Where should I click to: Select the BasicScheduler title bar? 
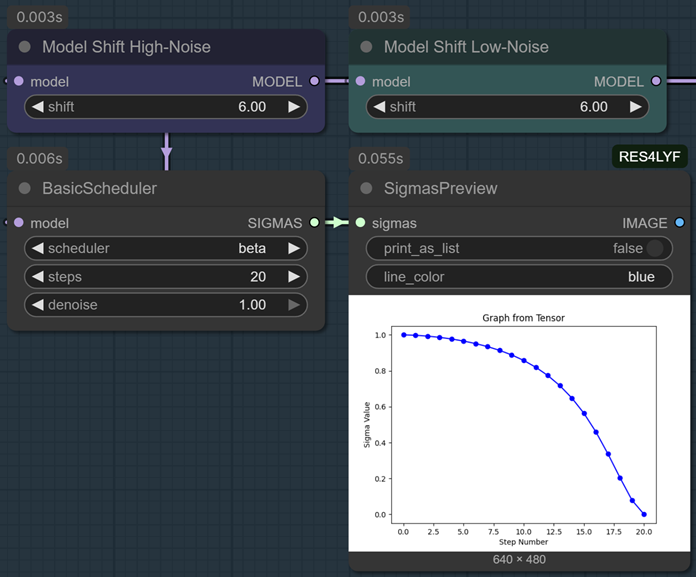[x=166, y=188]
